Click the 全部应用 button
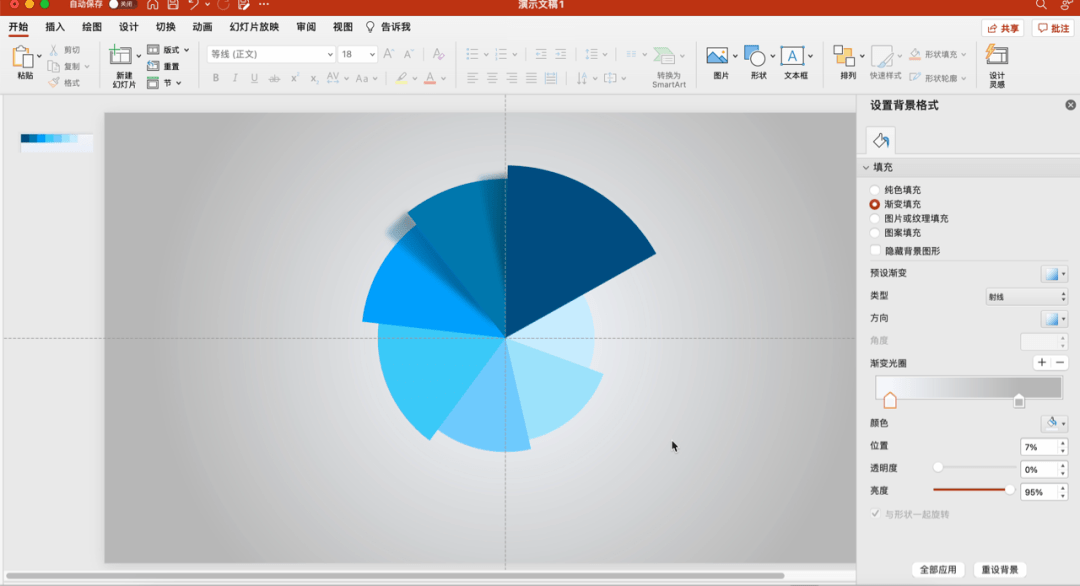 [938, 570]
